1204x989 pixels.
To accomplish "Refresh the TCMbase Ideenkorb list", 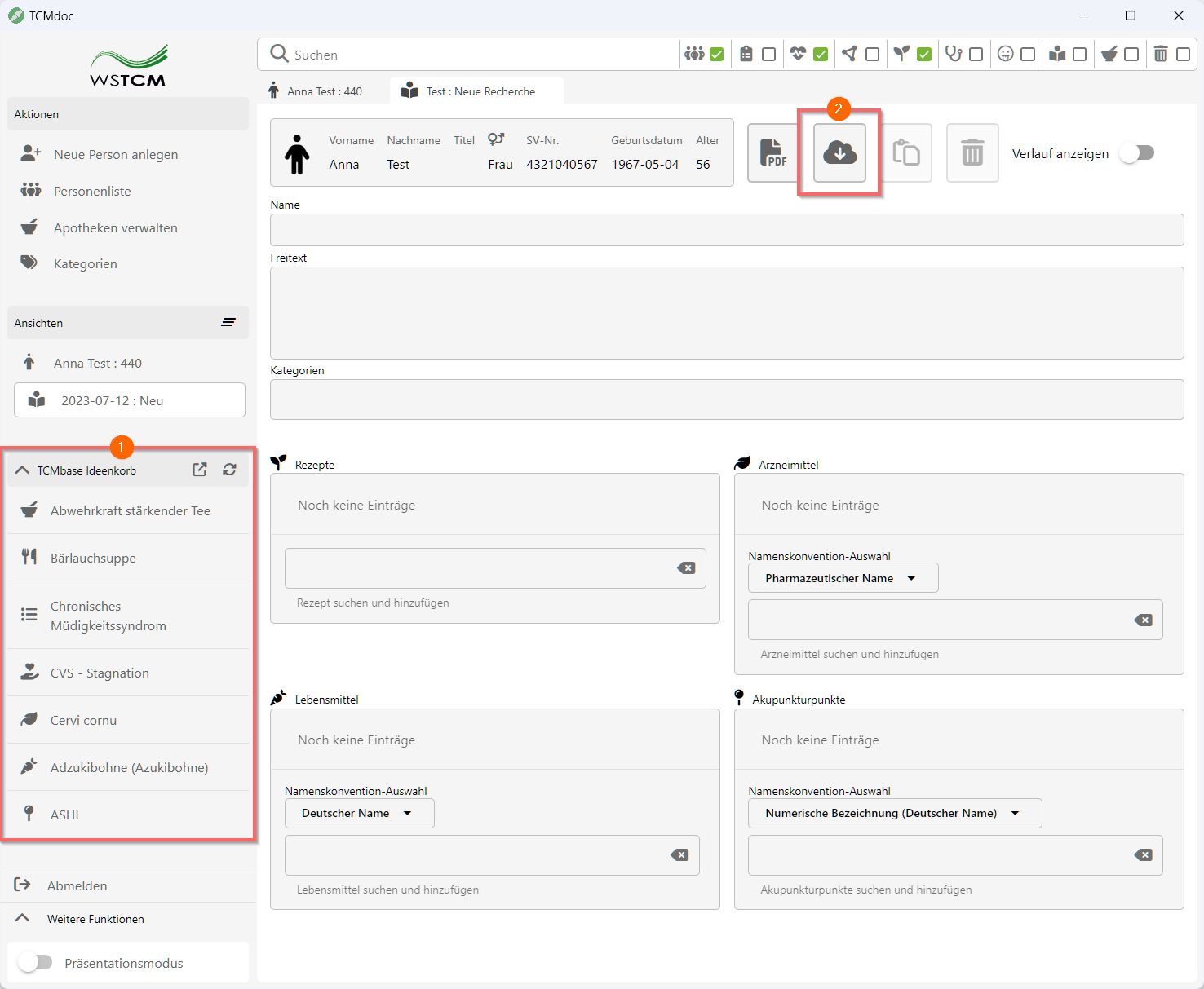I will (x=230, y=470).
